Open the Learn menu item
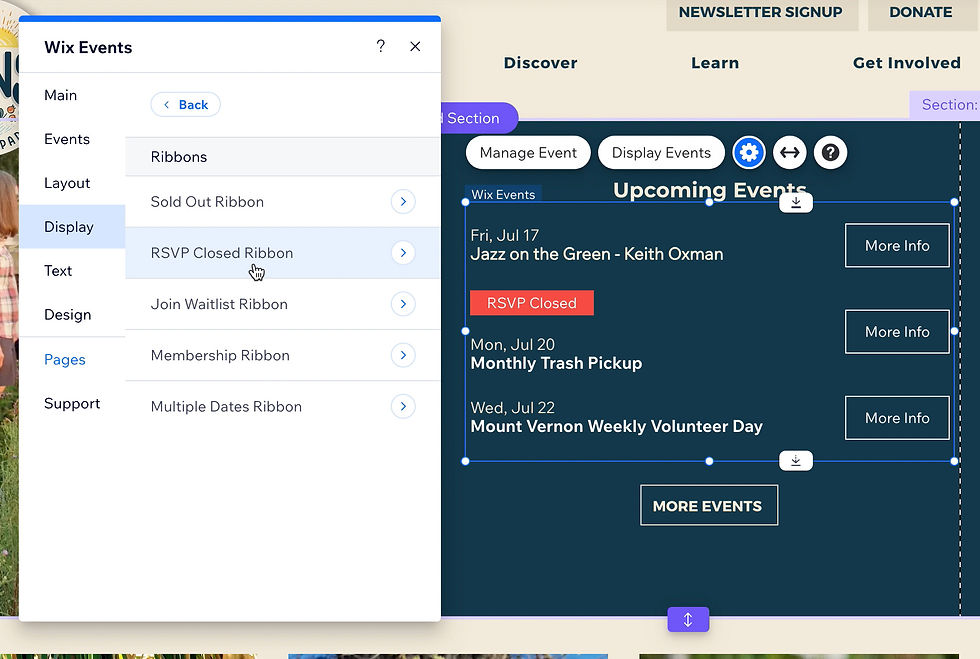Image resolution: width=980 pixels, height=659 pixels. [x=715, y=63]
